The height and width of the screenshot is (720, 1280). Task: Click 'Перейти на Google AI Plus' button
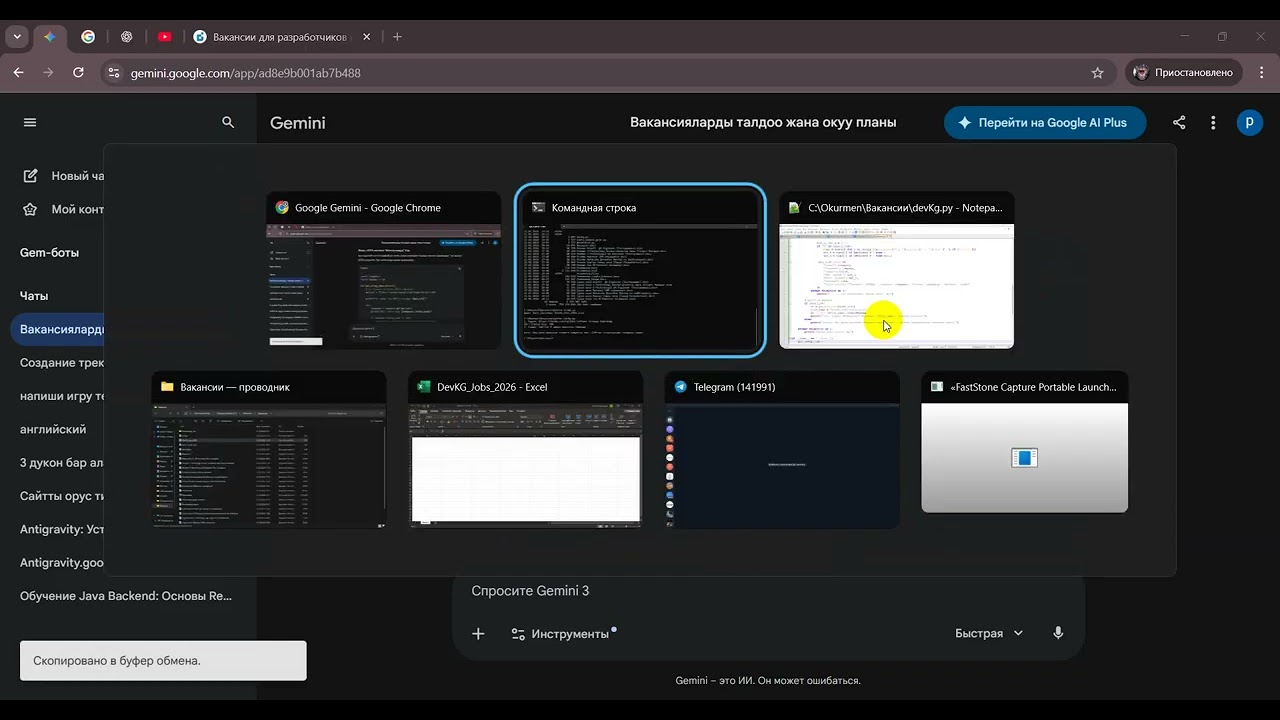1045,123
